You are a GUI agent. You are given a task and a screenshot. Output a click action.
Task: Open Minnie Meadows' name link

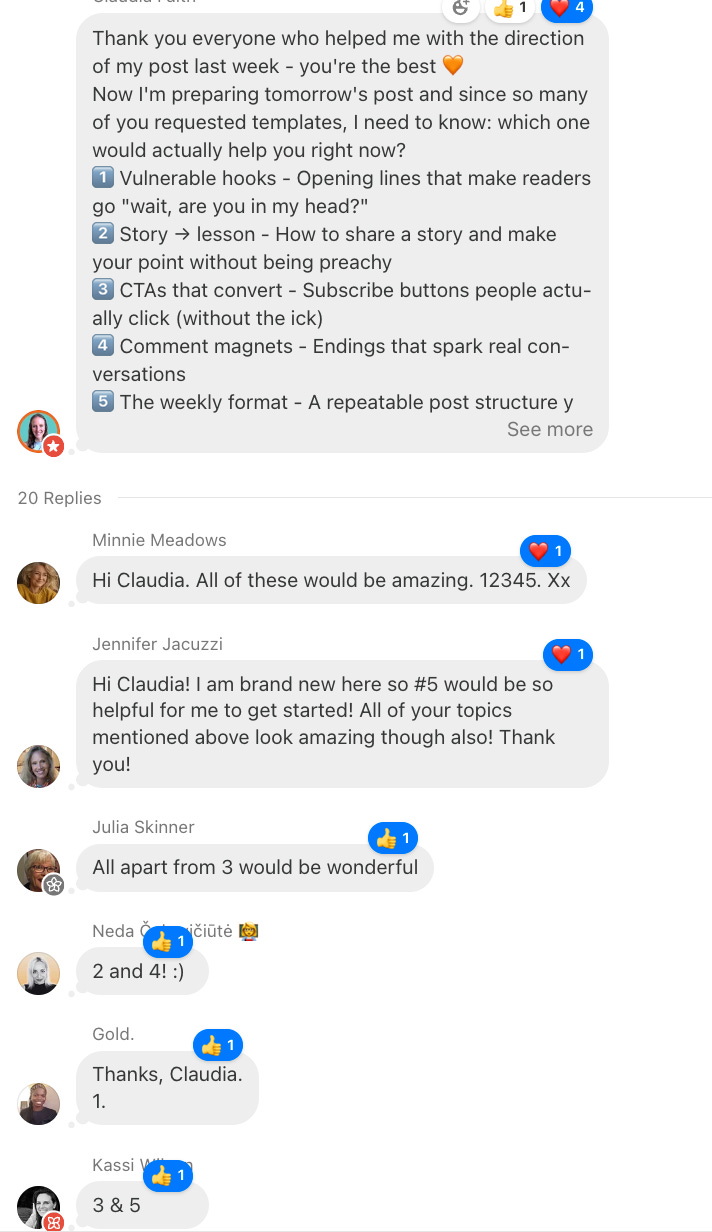point(159,540)
